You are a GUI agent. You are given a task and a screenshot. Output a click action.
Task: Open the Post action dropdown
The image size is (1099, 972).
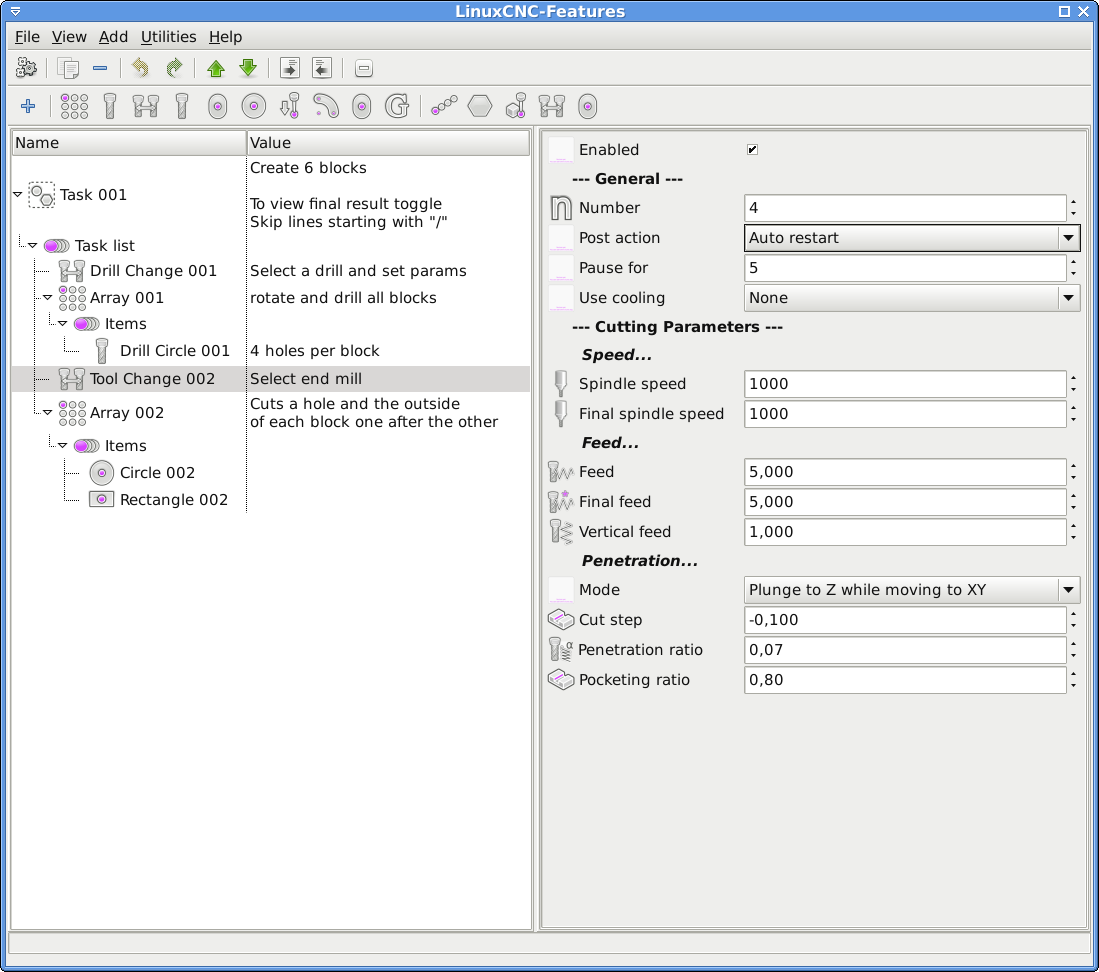coord(912,238)
